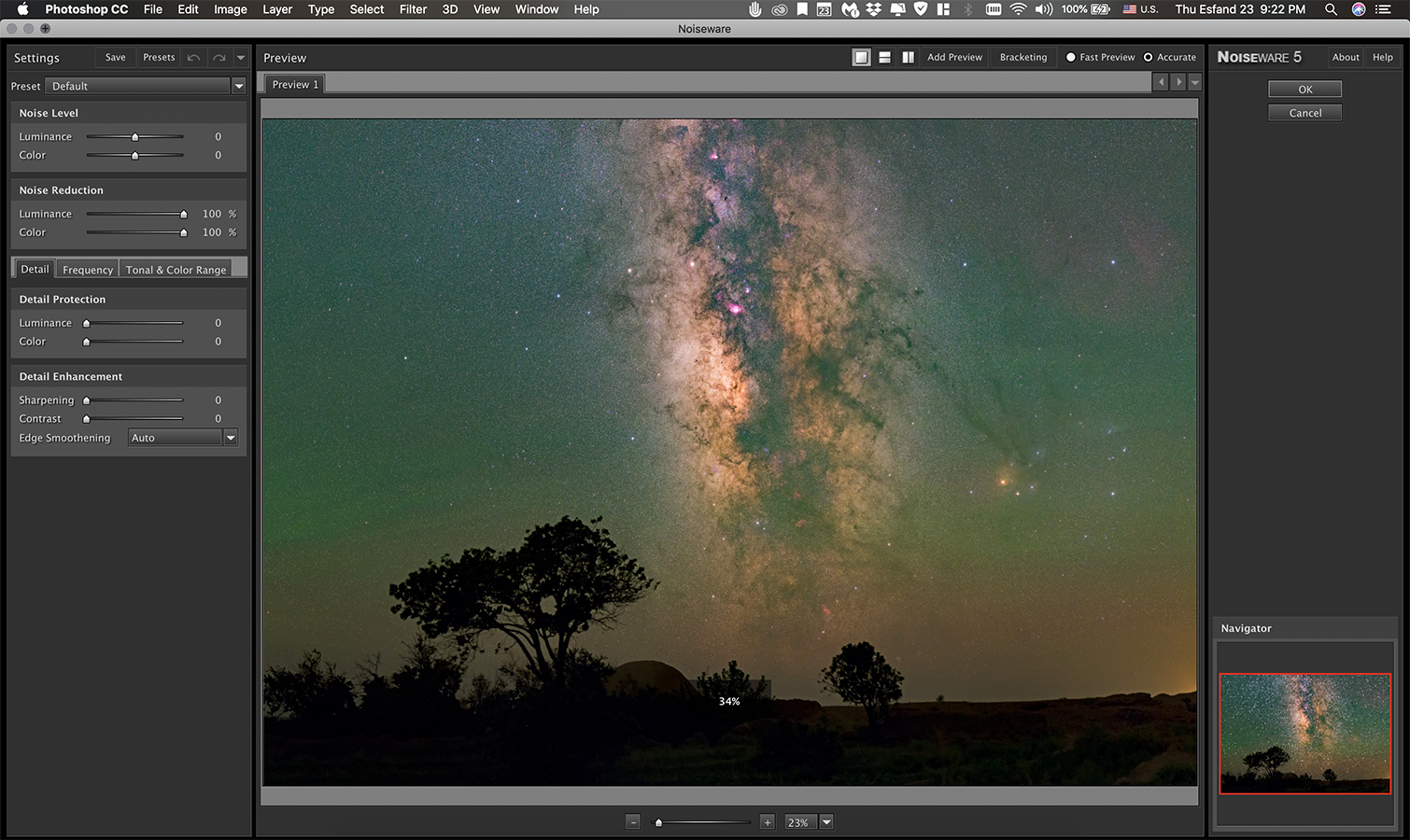Screen dimensions: 1410x840
Task: Save the current settings
Action: pyautogui.click(x=115, y=58)
